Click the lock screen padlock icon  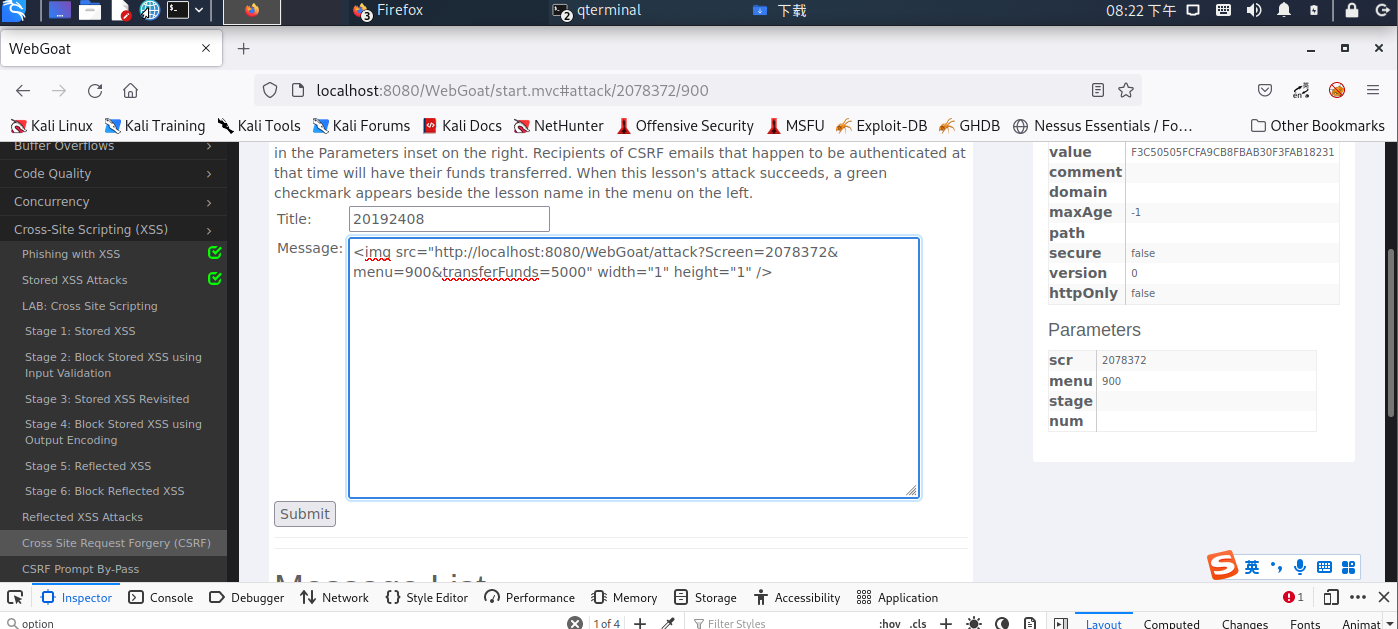click(x=1352, y=11)
